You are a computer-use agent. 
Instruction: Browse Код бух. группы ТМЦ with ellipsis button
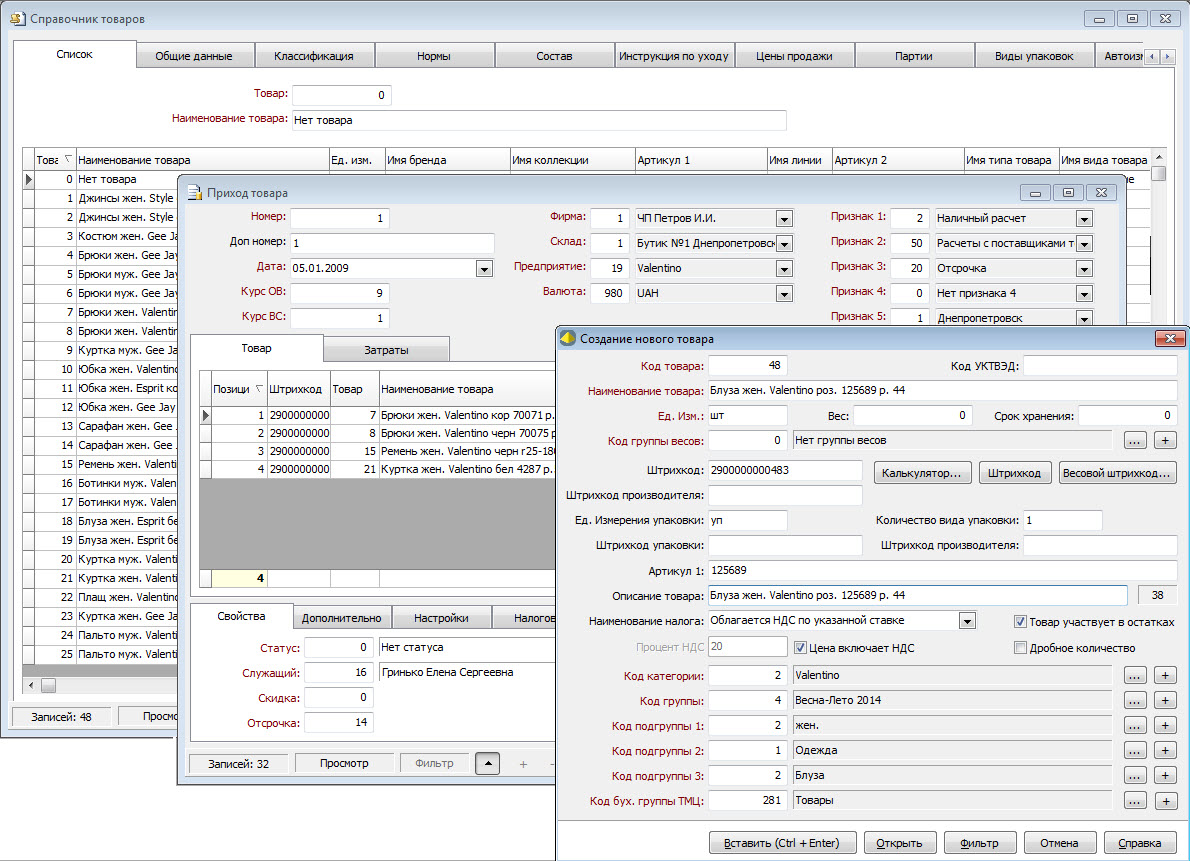pyautogui.click(x=1134, y=800)
